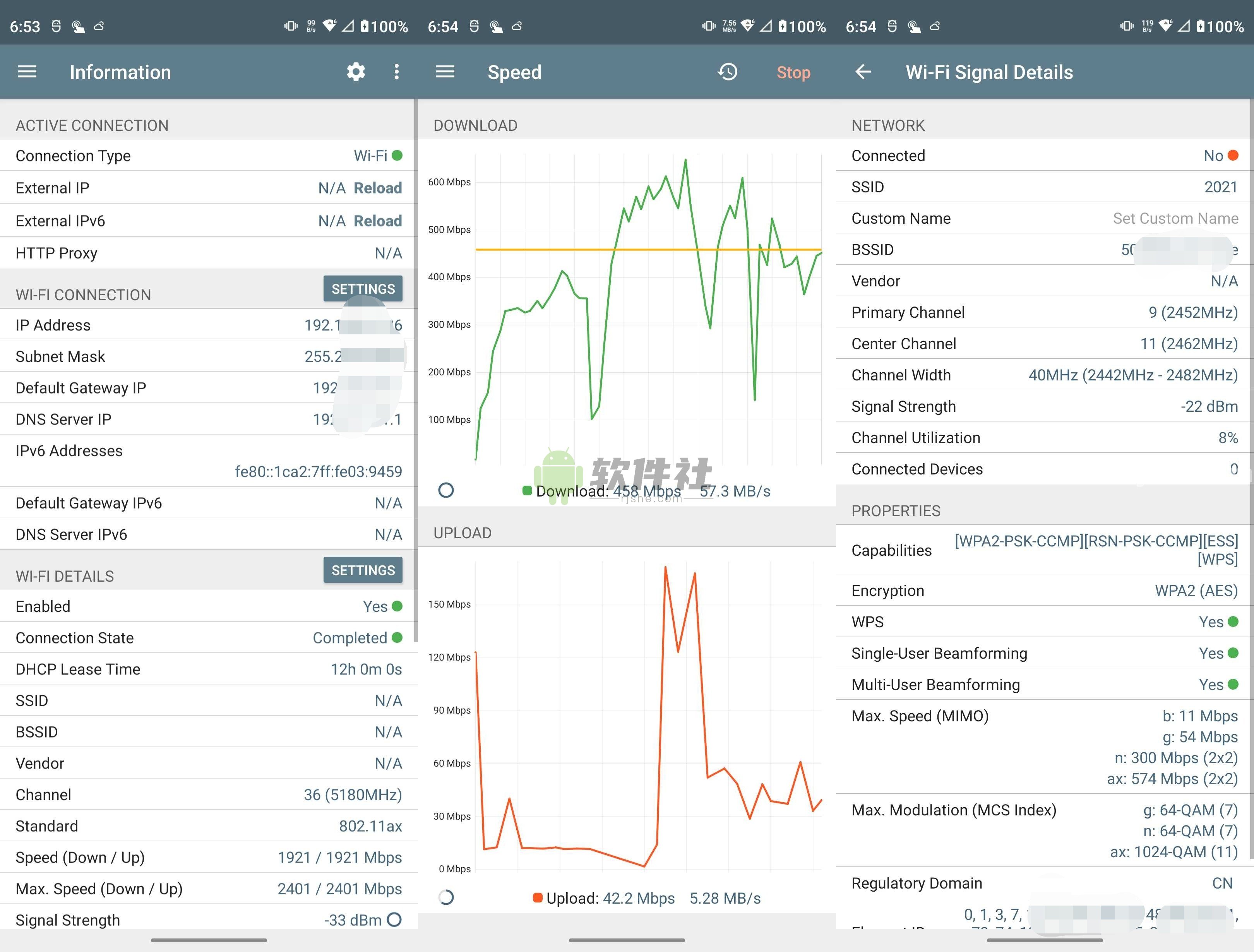
Task: Toggle the orange Upload graph legend dot
Action: [537, 897]
